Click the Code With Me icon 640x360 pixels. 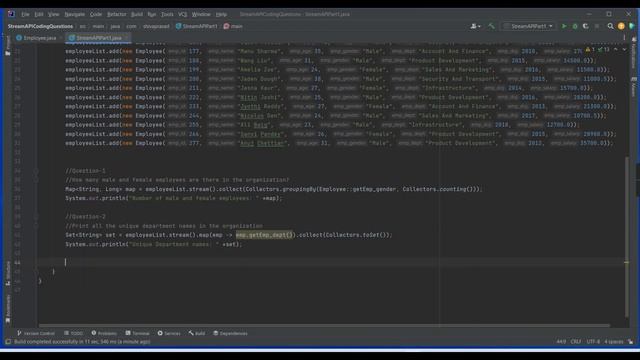pyautogui.click(x=632, y=26)
